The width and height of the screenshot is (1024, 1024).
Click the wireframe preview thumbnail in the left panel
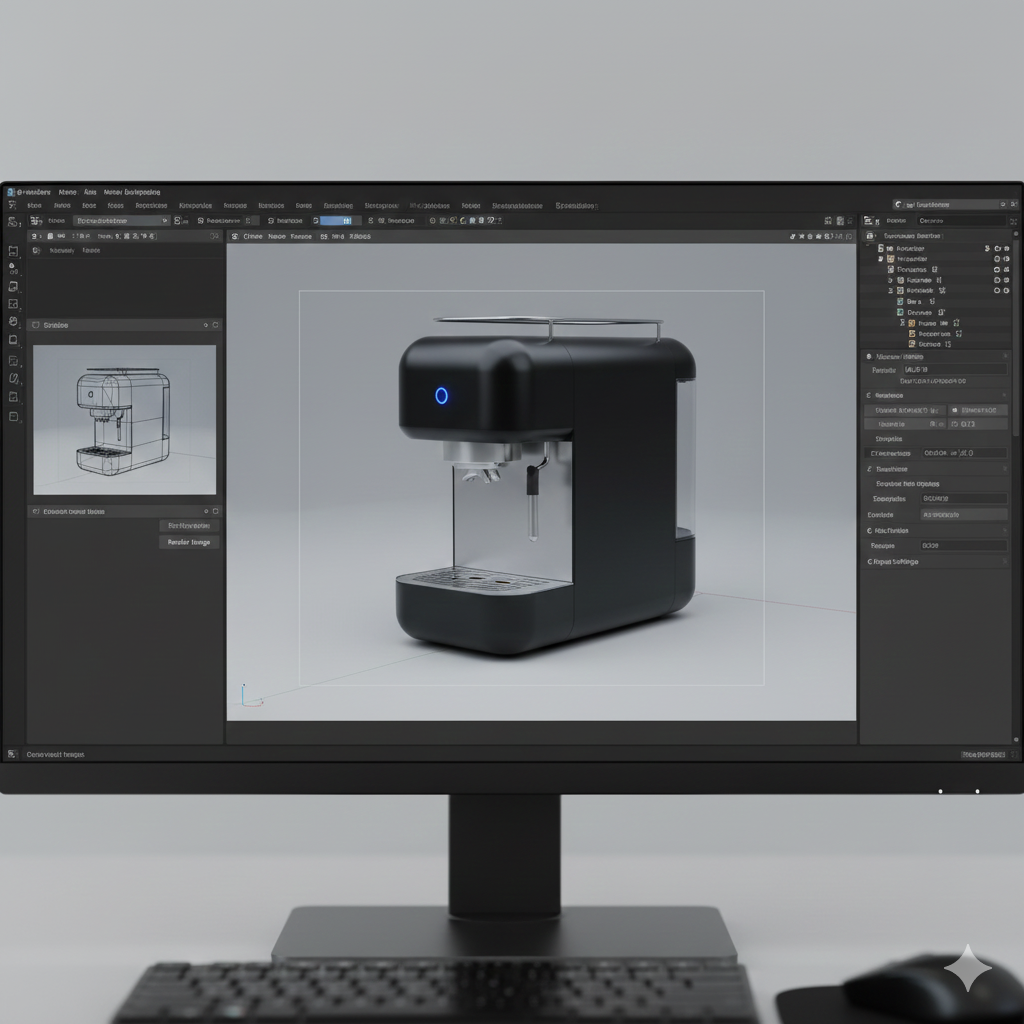125,420
